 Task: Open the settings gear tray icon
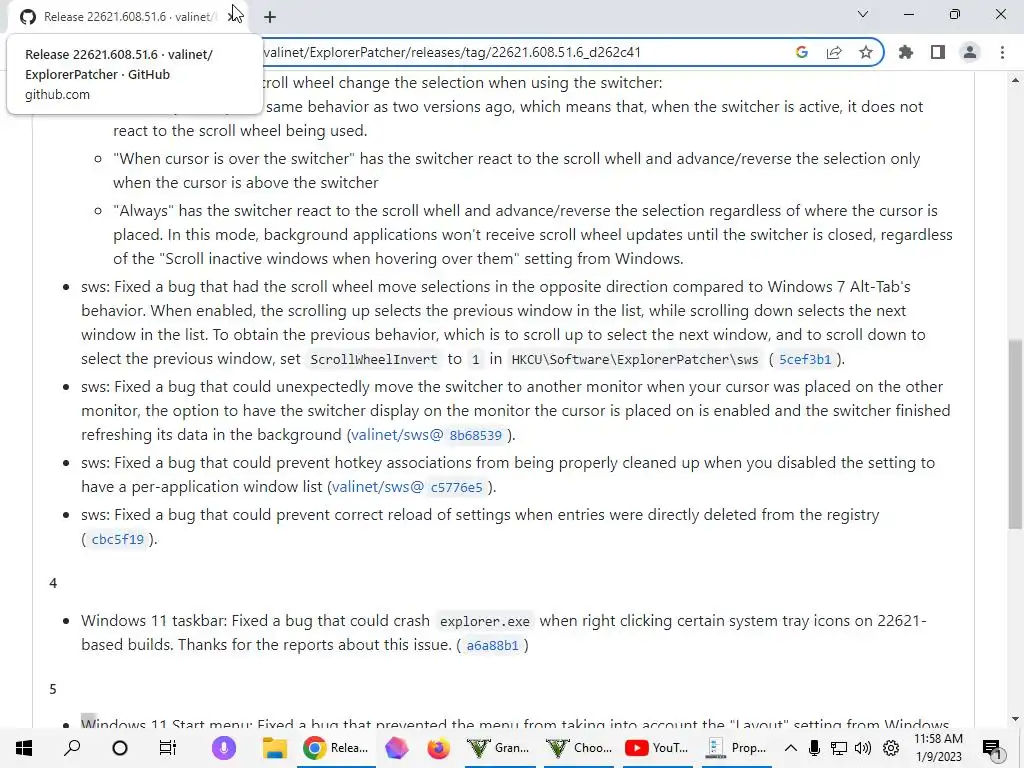[x=891, y=748]
